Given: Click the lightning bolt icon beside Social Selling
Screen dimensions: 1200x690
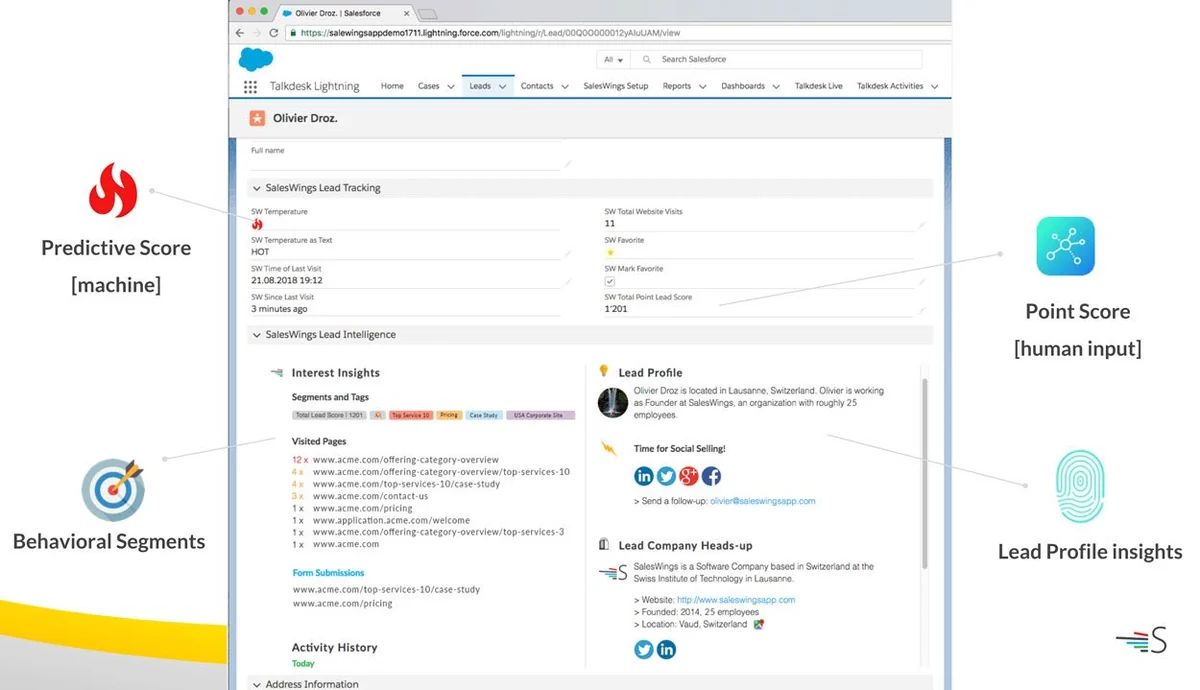Looking at the screenshot, I should pyautogui.click(x=609, y=448).
